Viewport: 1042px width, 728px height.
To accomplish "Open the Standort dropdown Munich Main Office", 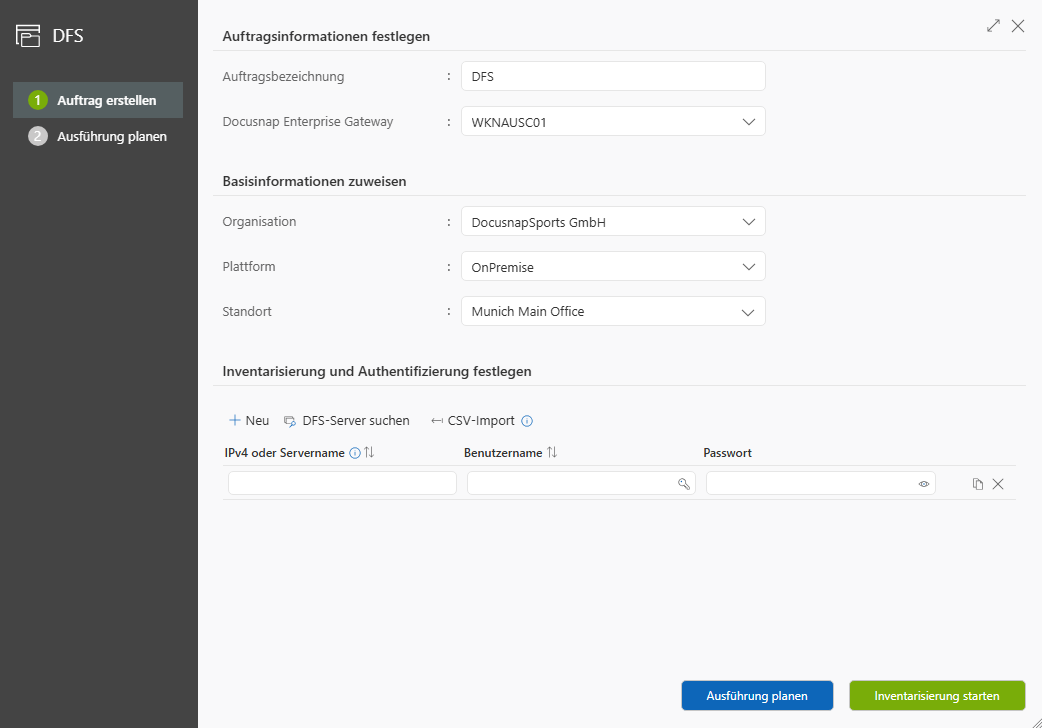I will tap(613, 311).
